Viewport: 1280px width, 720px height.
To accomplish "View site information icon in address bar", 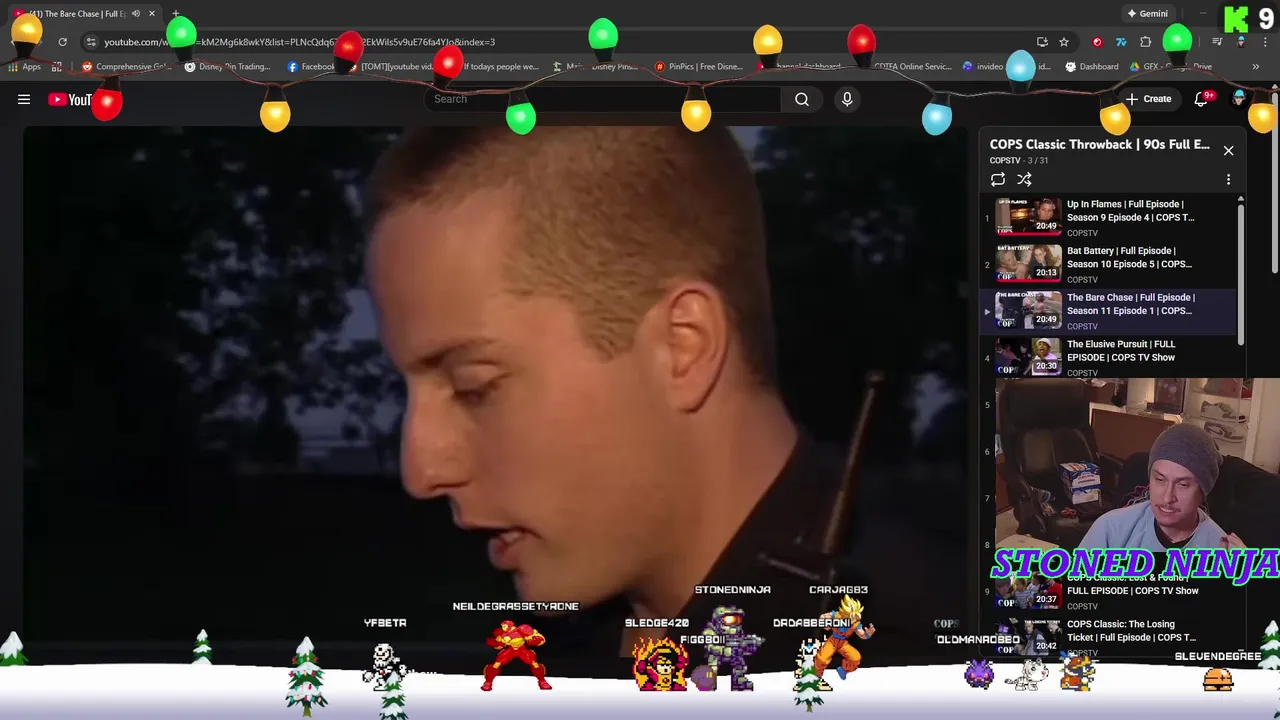I will [91, 42].
